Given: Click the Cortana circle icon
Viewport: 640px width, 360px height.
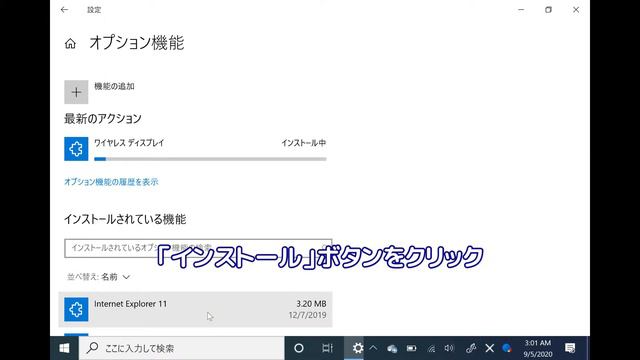Looking at the screenshot, I should pyautogui.click(x=299, y=348).
